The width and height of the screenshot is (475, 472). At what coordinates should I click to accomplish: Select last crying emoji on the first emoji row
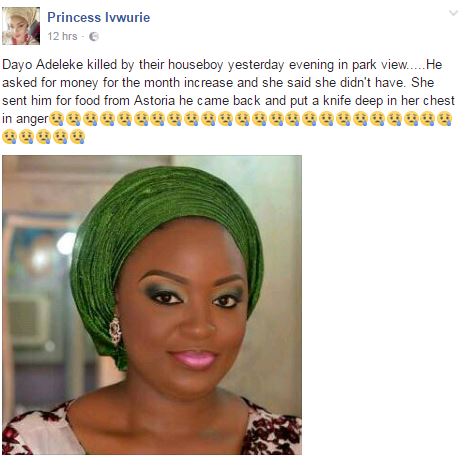[444, 119]
